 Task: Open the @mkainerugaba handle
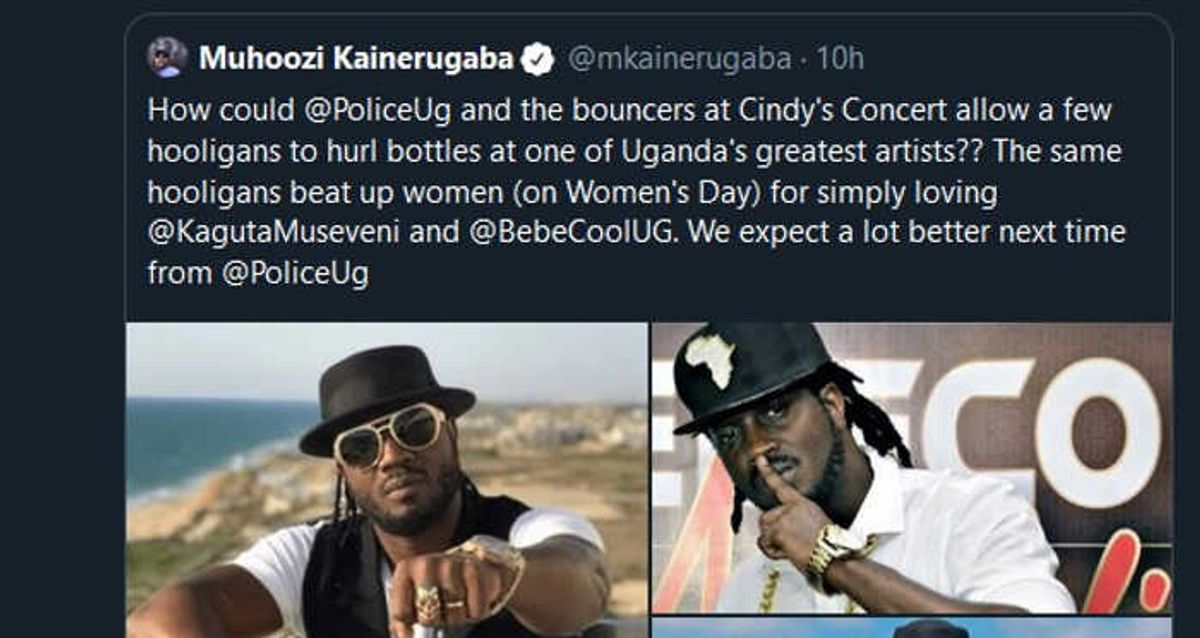(x=679, y=59)
